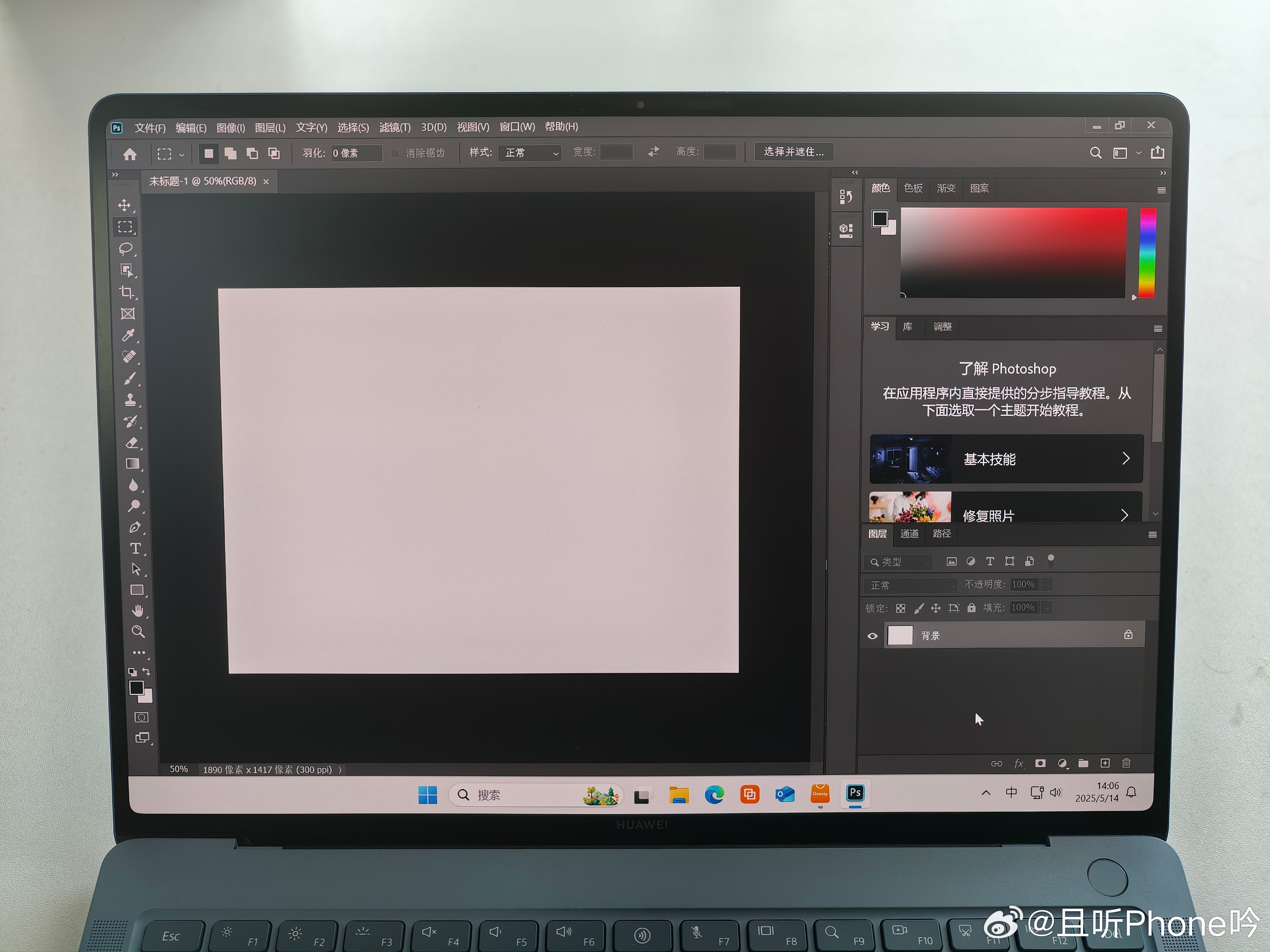Select the Spot Healing Brush tool
1270x952 pixels.
point(129,356)
